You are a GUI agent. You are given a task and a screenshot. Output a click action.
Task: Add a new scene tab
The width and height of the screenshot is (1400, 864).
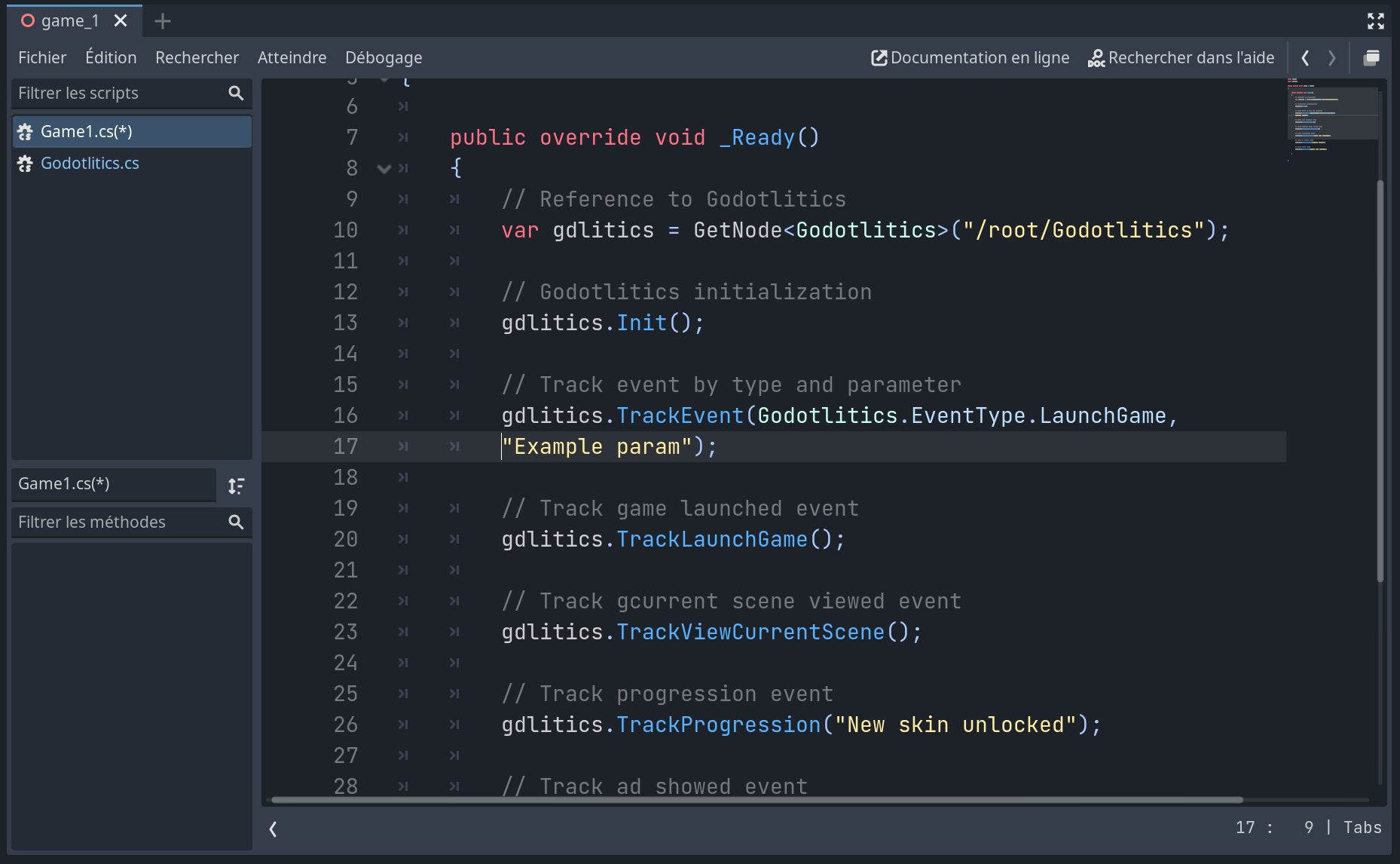click(x=163, y=21)
